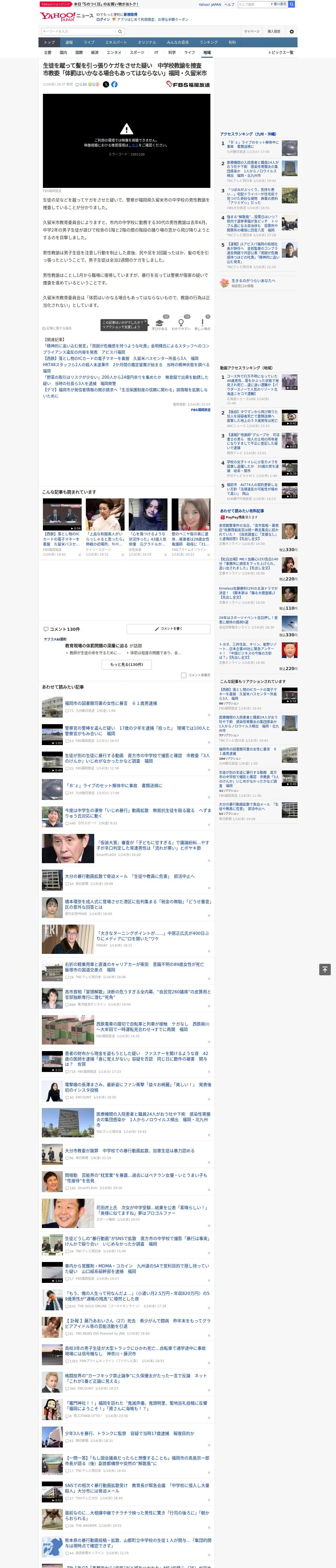Viewport: 336px width, 1568px height.
Task: Open マイページ link
Action: 252,31
